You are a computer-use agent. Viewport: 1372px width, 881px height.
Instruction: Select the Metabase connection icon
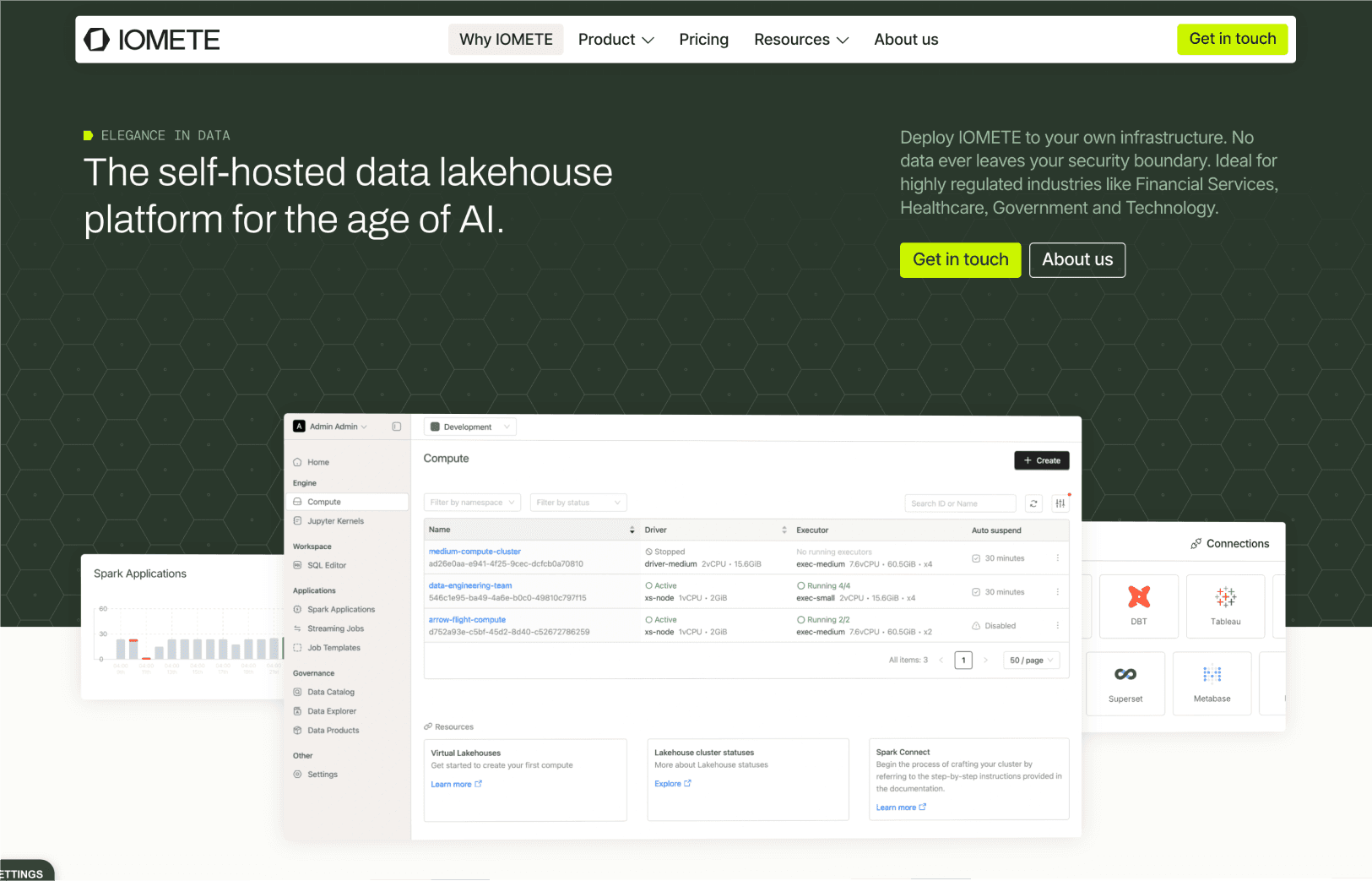coord(1212,674)
